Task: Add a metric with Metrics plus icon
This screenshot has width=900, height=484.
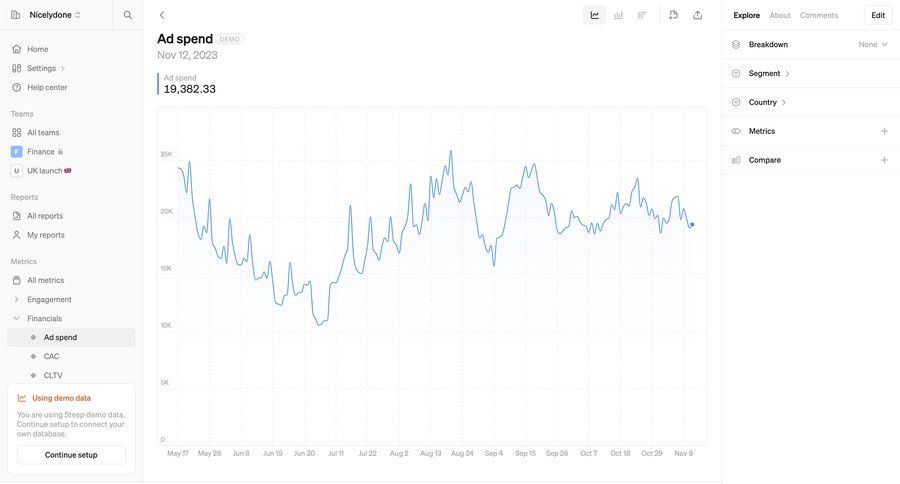Action: click(884, 131)
